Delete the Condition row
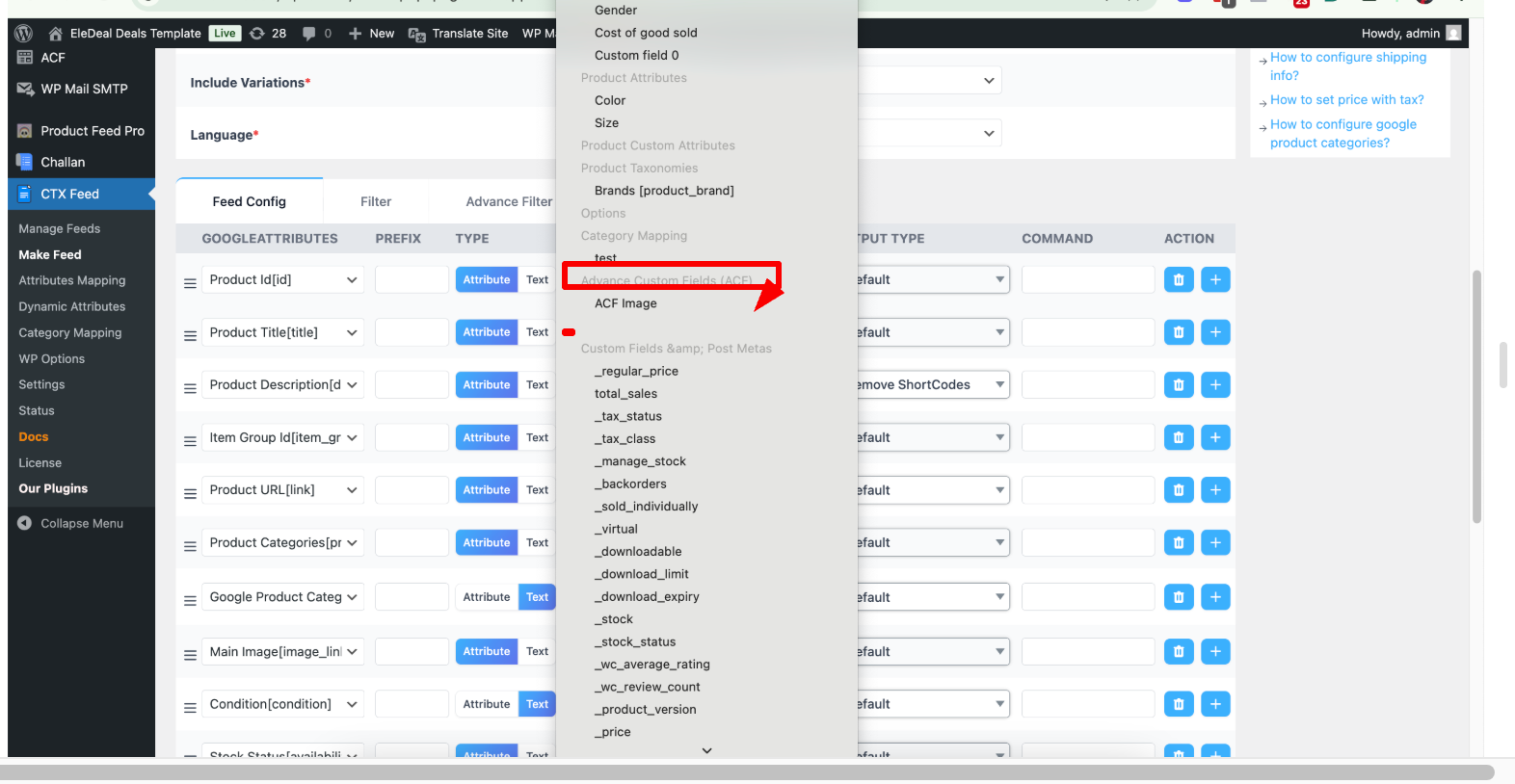 point(1179,704)
